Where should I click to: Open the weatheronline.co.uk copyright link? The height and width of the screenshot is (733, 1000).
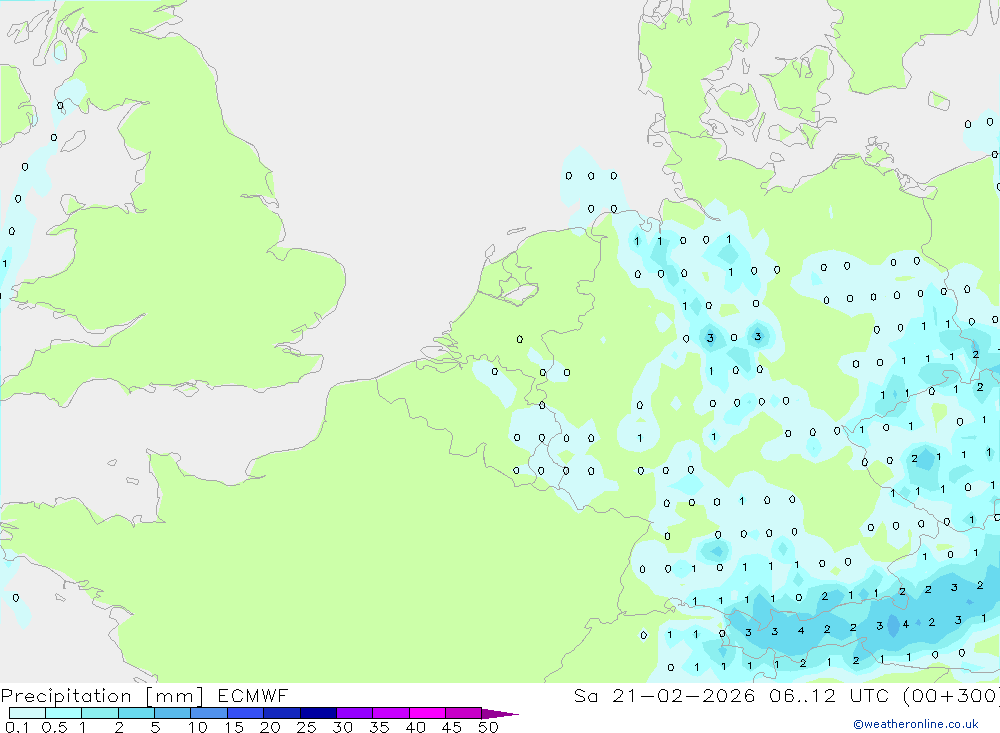point(916,724)
